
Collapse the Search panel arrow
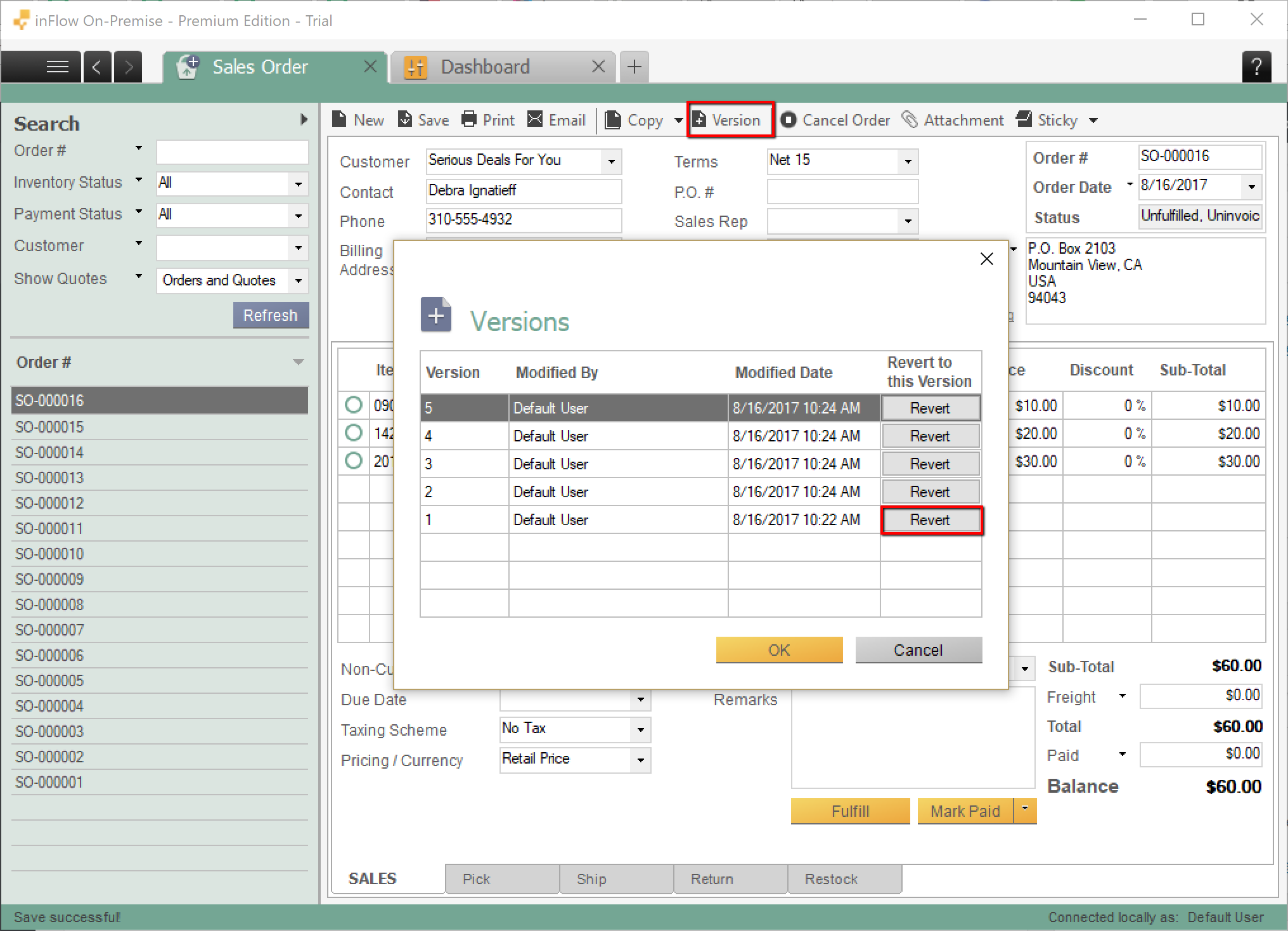[304, 120]
